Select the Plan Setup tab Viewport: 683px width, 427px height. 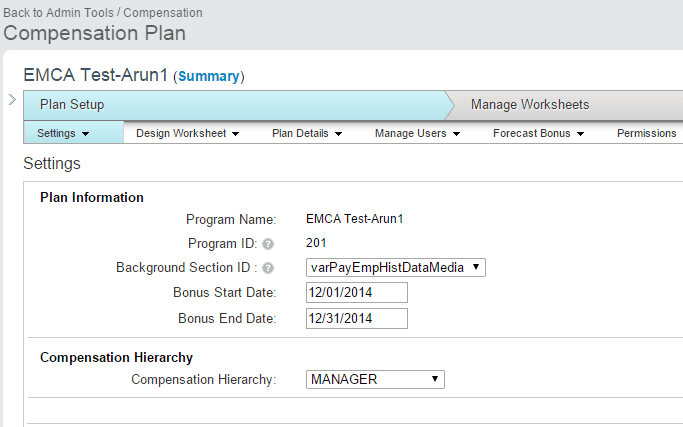(x=72, y=105)
